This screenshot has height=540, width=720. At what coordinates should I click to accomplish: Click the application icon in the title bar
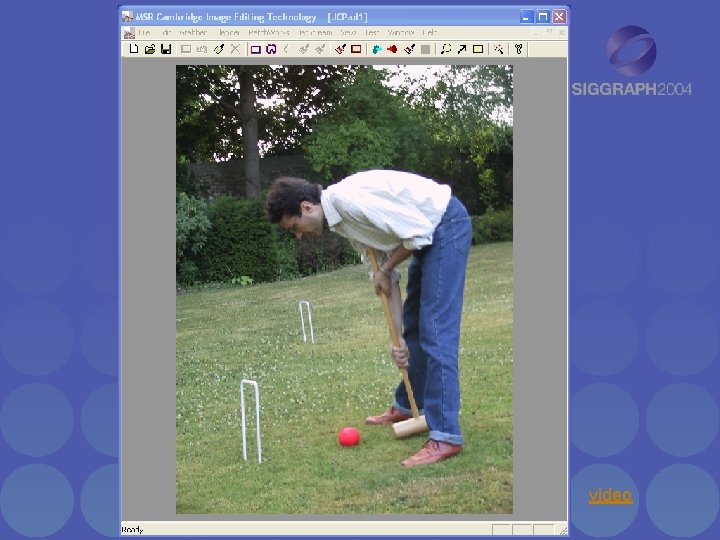click(127, 17)
